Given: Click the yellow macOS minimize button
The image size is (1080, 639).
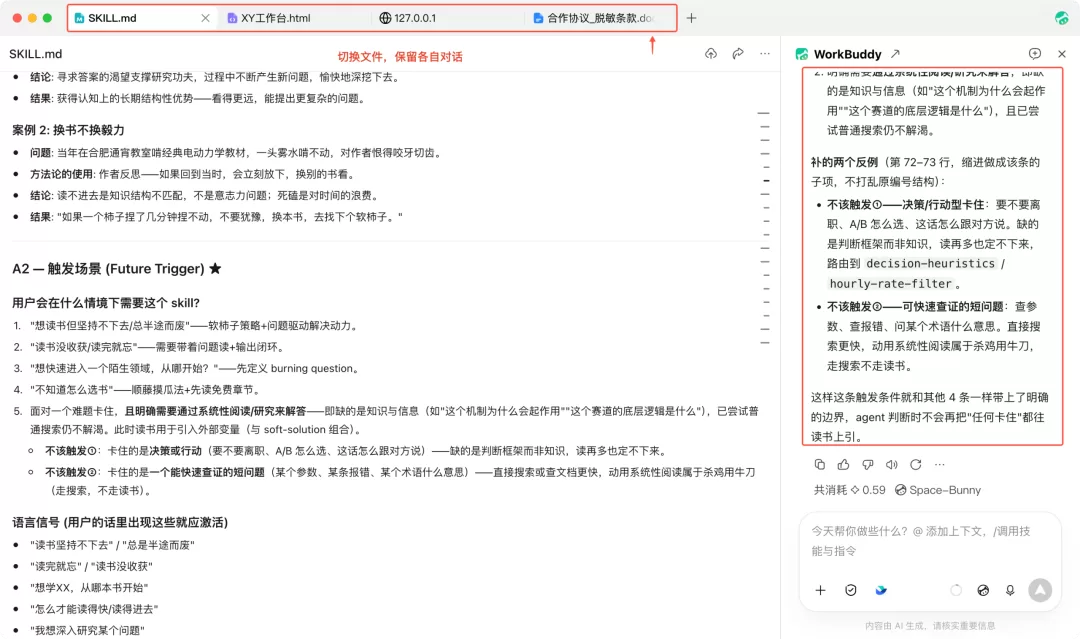Looking at the screenshot, I should click(x=32, y=18).
